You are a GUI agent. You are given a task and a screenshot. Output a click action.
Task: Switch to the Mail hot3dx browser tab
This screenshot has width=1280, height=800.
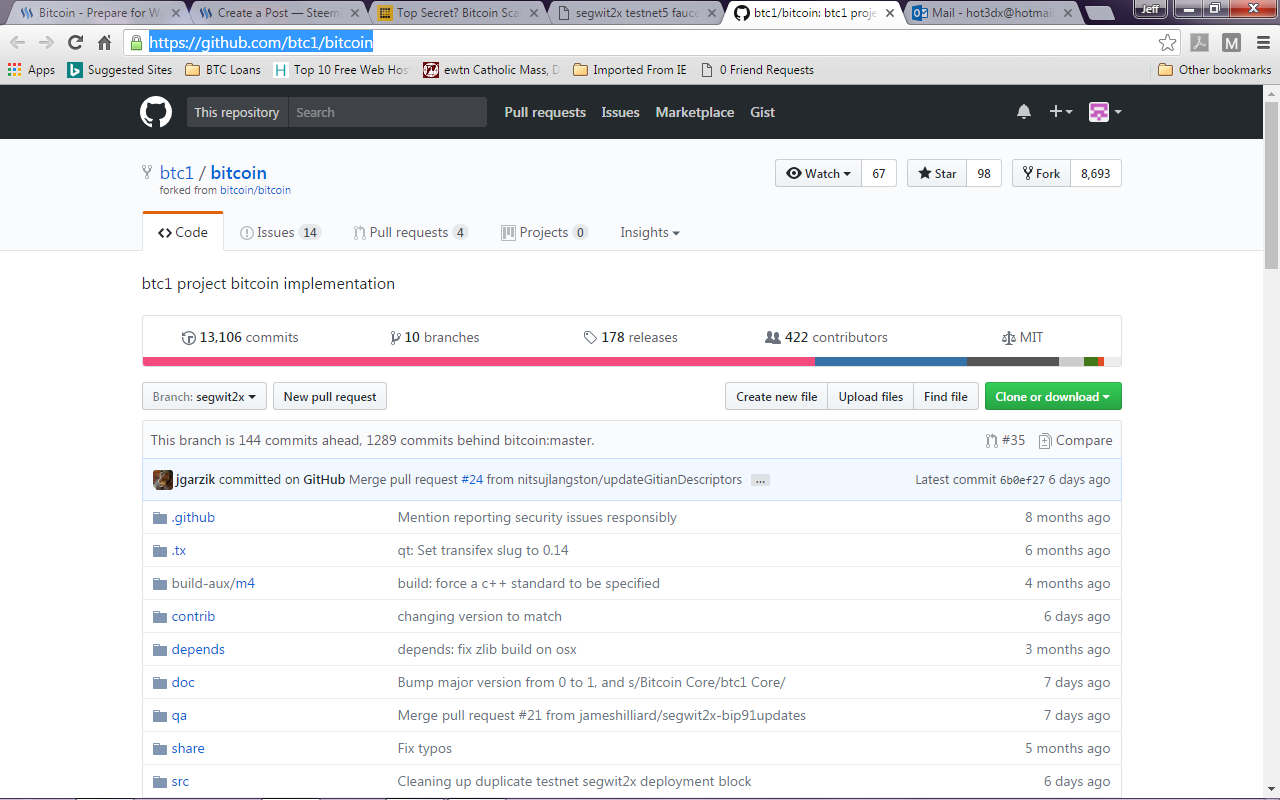(993, 13)
